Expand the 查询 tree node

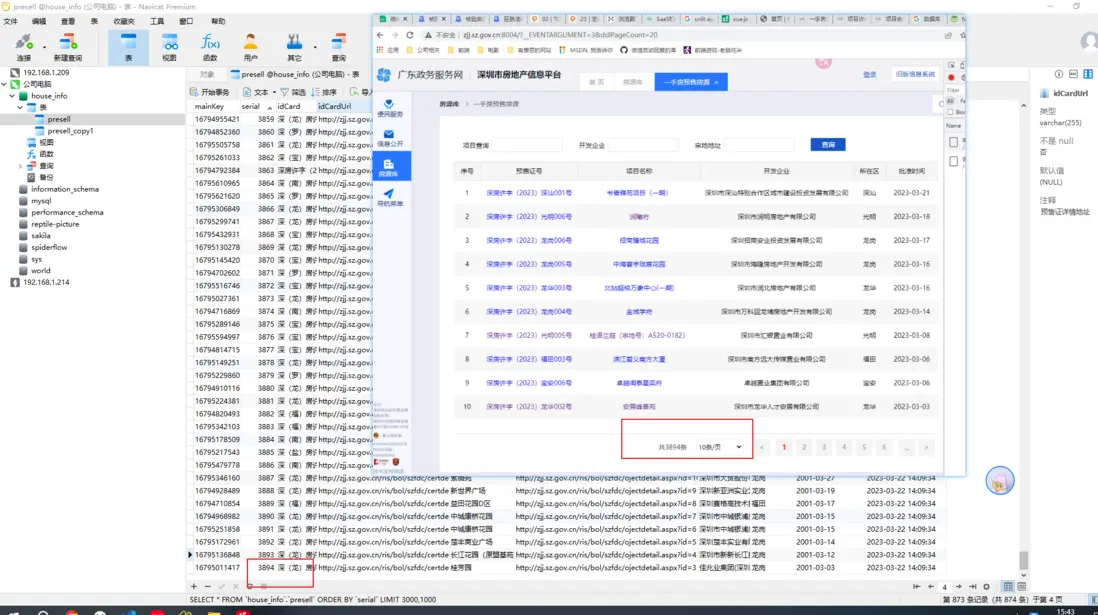[20, 166]
